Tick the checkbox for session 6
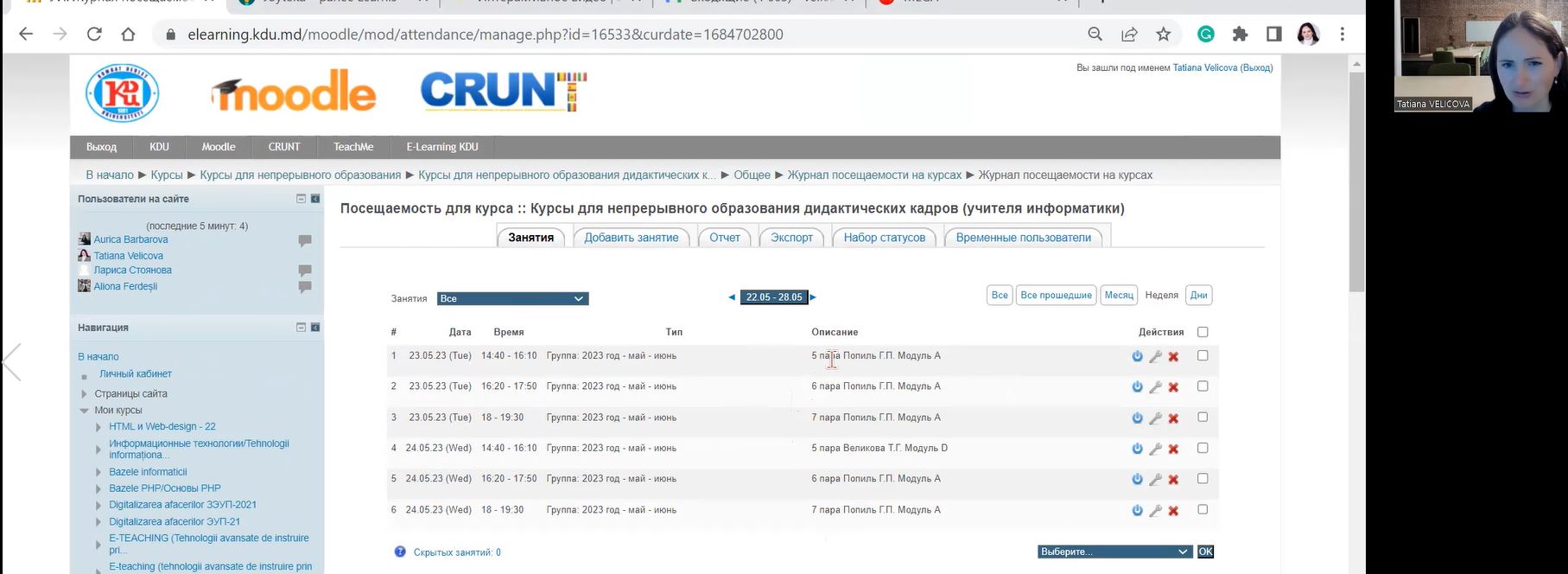 1203,510
